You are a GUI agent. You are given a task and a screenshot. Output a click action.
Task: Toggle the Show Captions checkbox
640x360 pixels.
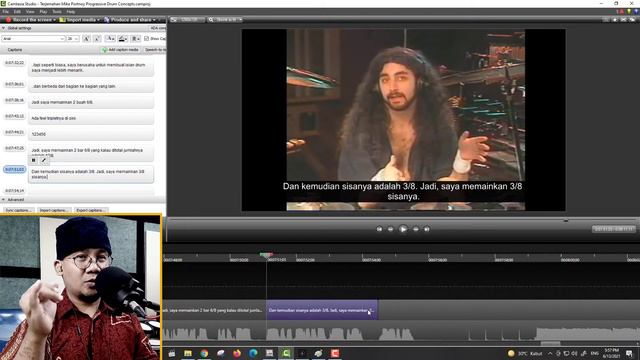pos(147,39)
